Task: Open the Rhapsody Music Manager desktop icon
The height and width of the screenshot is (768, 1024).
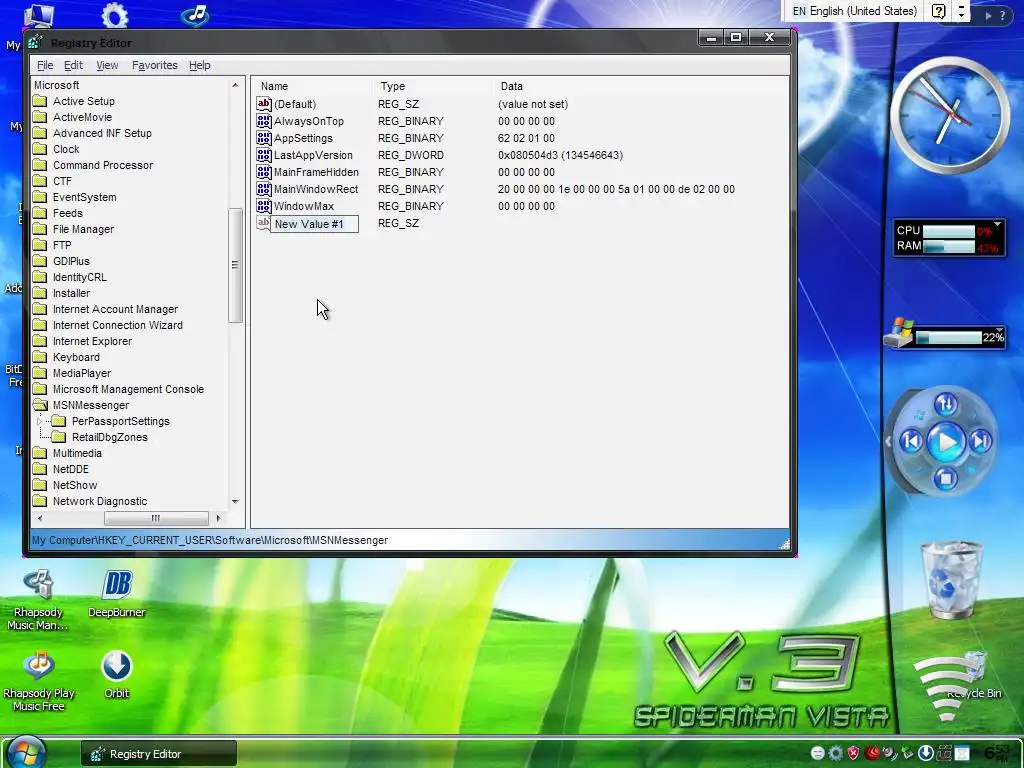Action: click(x=38, y=600)
